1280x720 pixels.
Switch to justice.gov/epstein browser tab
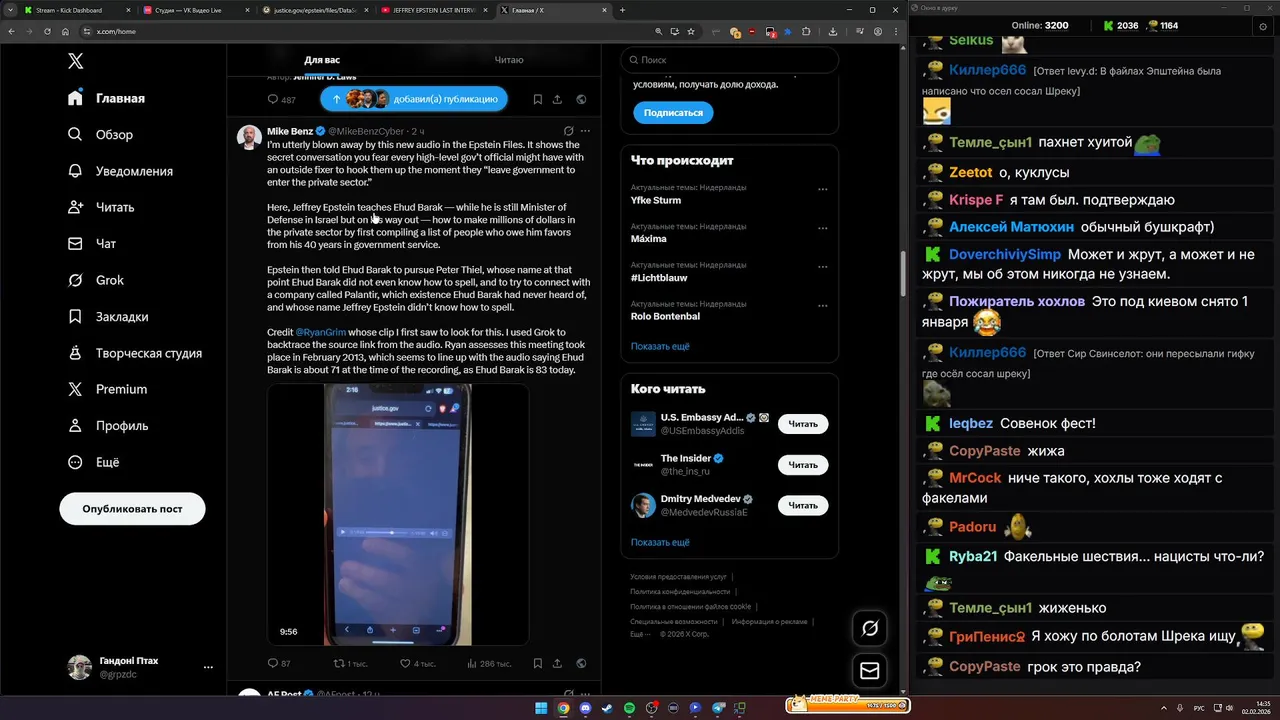pos(315,10)
